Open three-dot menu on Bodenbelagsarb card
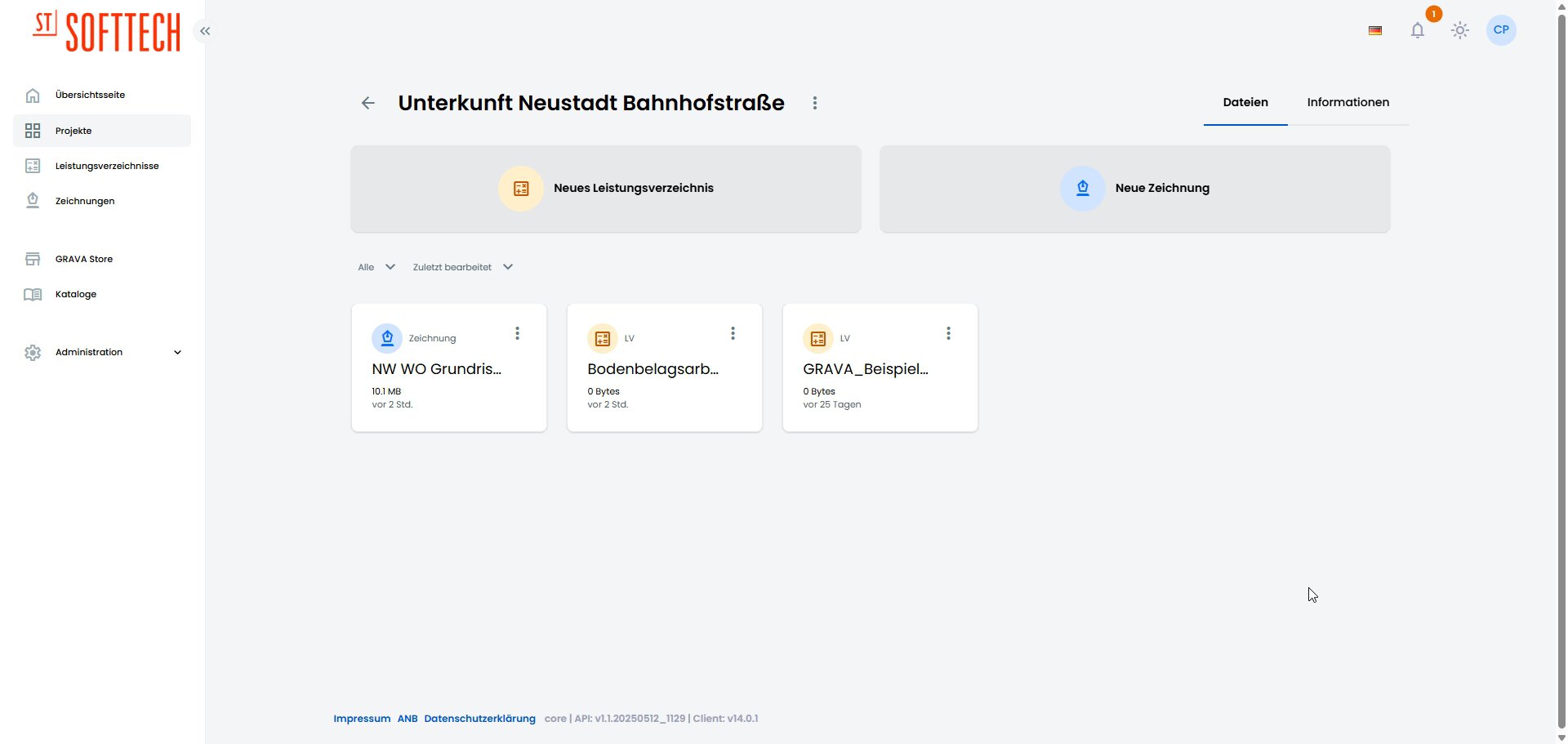Image resolution: width=1568 pixels, height=744 pixels. [x=733, y=333]
